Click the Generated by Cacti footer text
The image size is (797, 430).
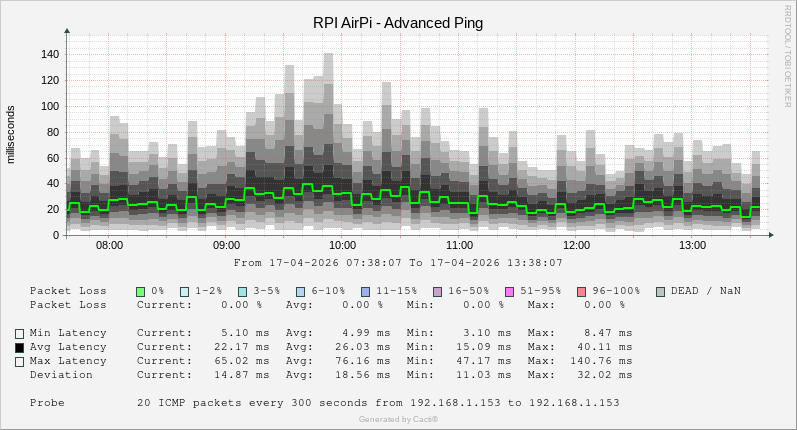[398, 419]
